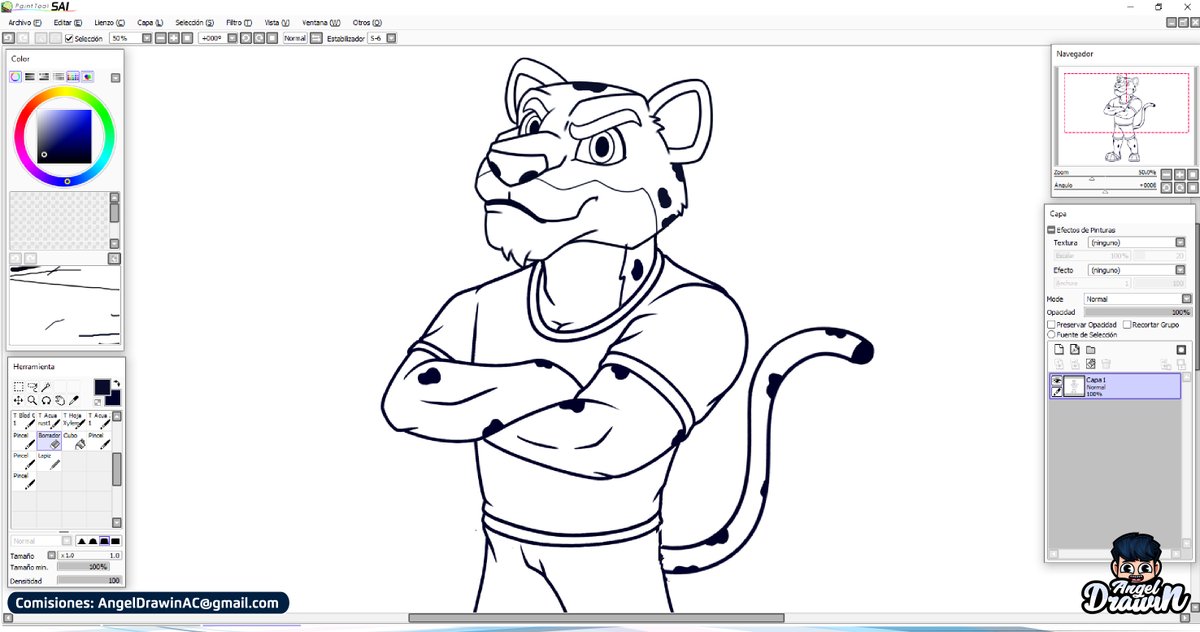The width and height of the screenshot is (1200, 632).
Task: Click the foreground color swatch
Action: coord(102,387)
